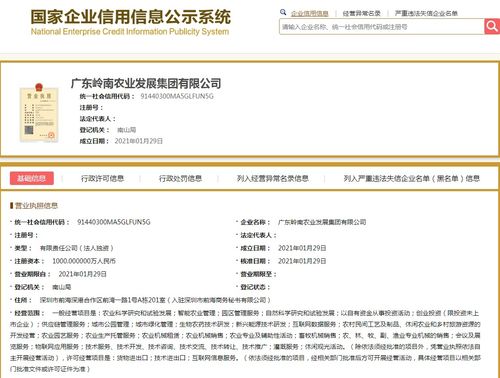Switch to the 基础信息 tab
500x378 pixels.
[32, 178]
